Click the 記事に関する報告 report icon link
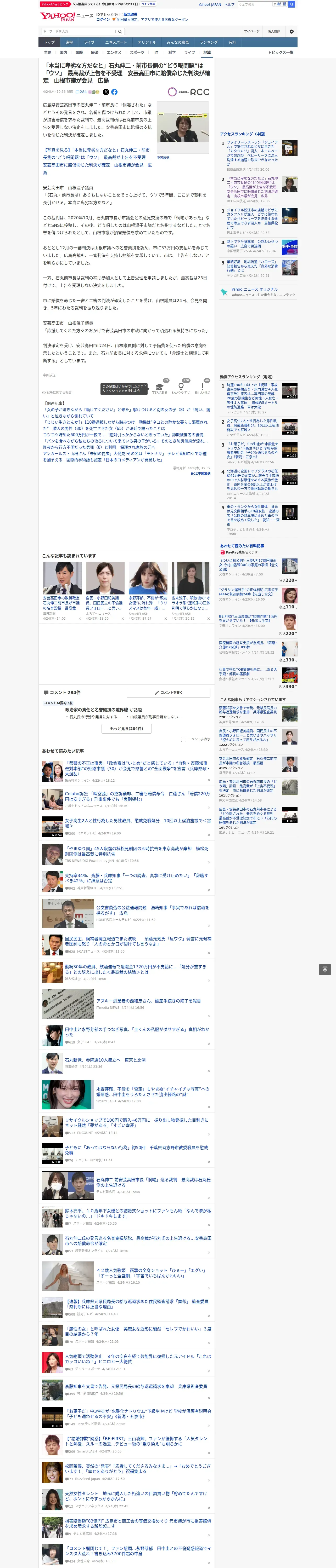This screenshot has height=1568, width=336. click(x=57, y=393)
